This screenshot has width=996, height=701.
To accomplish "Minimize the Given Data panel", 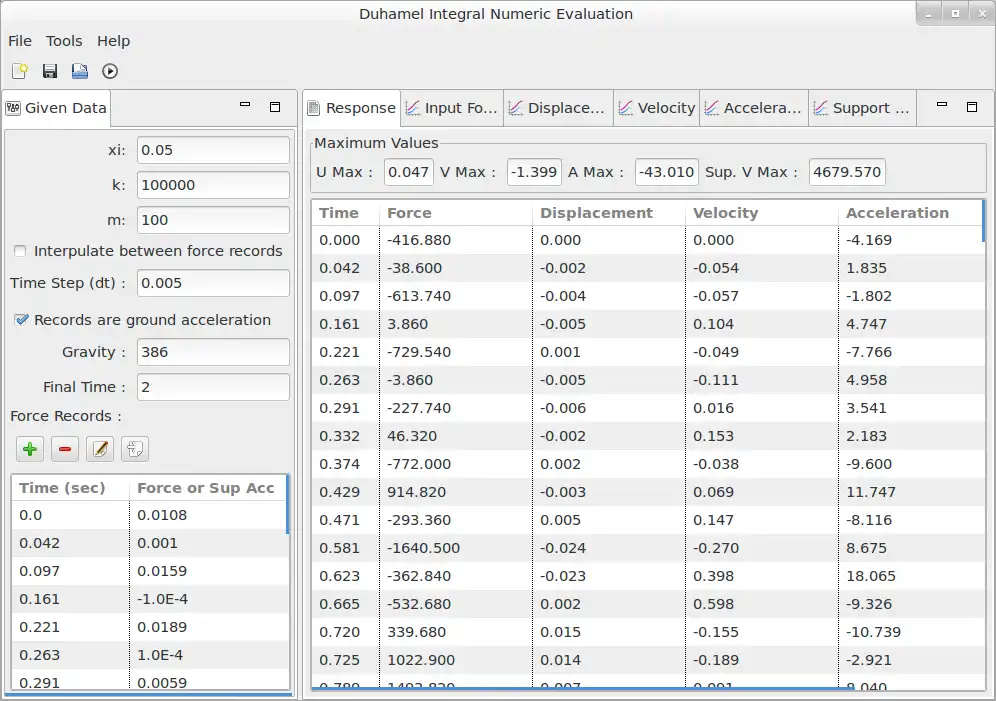I will (245, 106).
